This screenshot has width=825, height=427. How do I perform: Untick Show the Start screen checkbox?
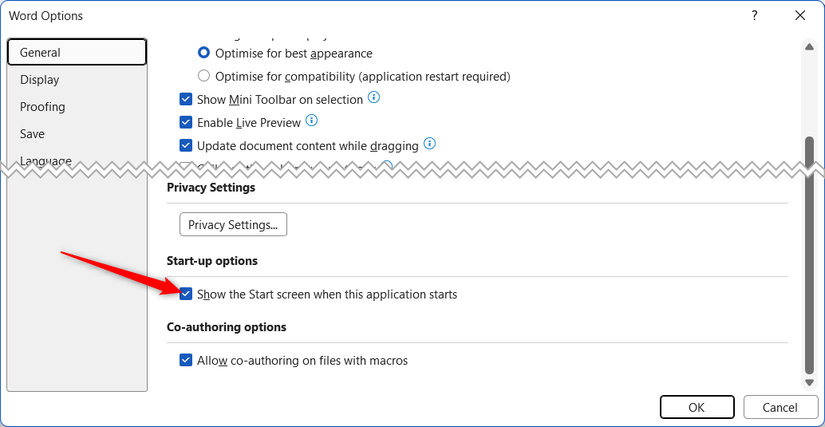point(186,294)
